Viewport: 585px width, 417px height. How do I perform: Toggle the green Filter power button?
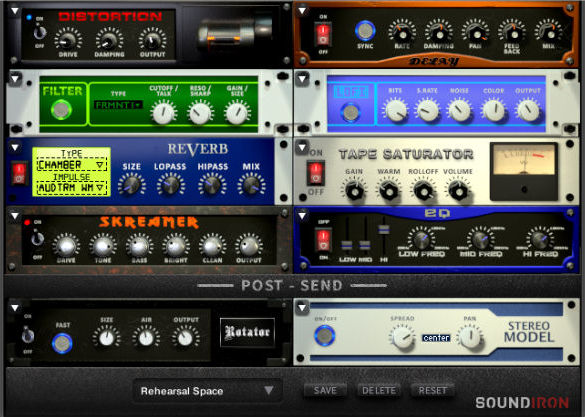(x=61, y=110)
